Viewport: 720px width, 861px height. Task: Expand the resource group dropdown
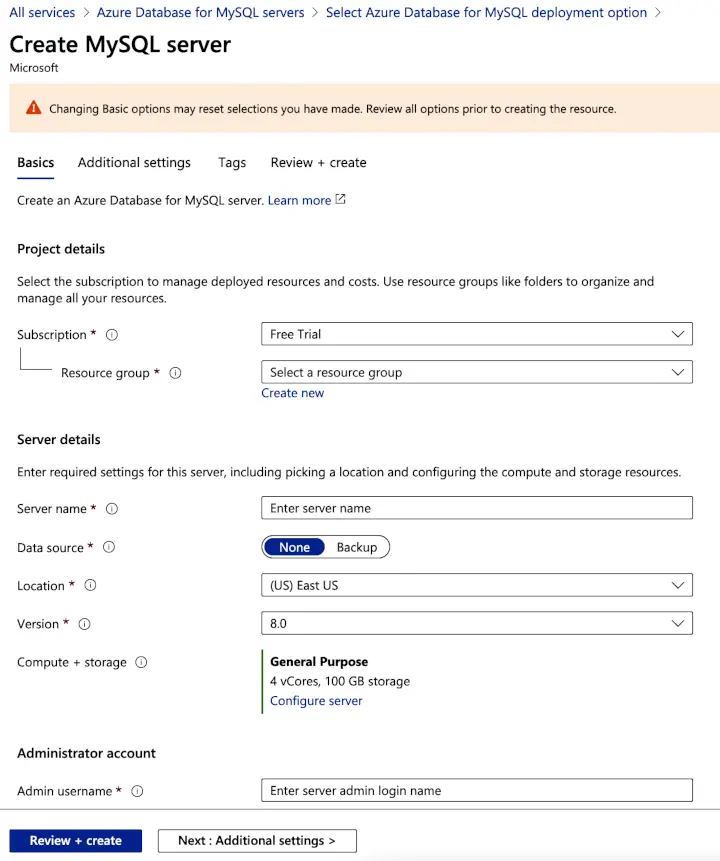(x=476, y=372)
